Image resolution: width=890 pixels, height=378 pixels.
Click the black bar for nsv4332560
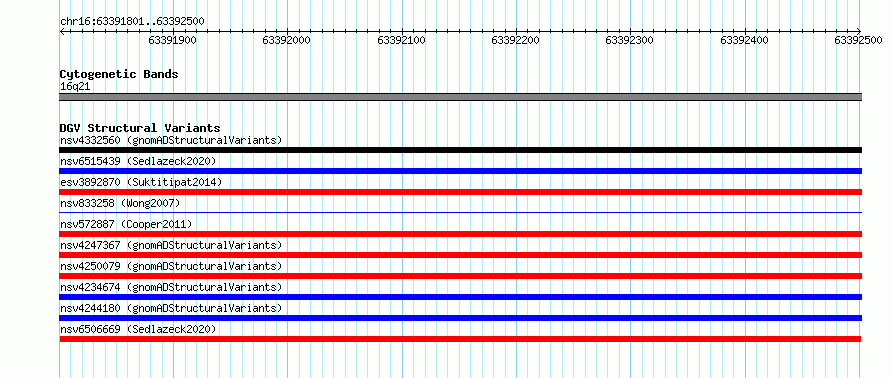(x=461, y=150)
